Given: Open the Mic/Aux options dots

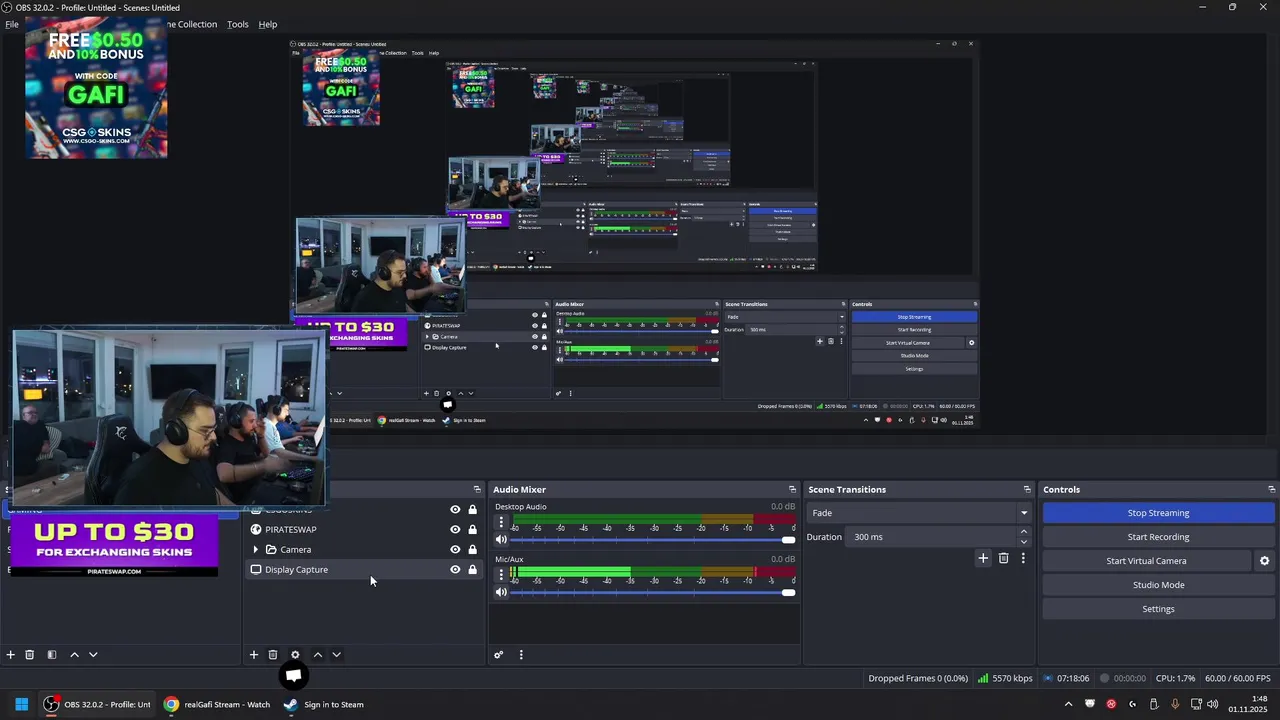Looking at the screenshot, I should 501,574.
